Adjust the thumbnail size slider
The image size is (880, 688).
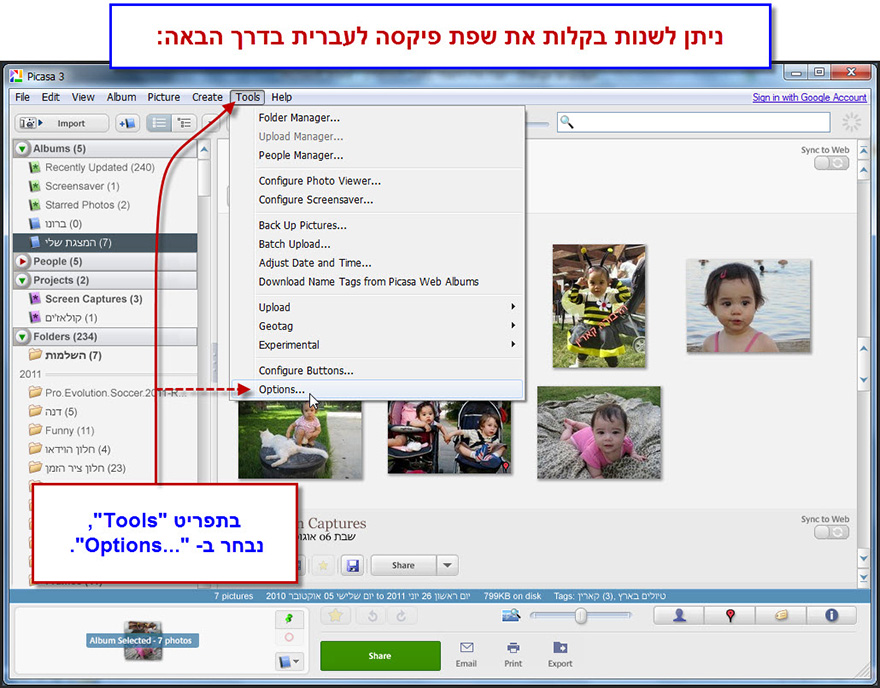[x=581, y=616]
